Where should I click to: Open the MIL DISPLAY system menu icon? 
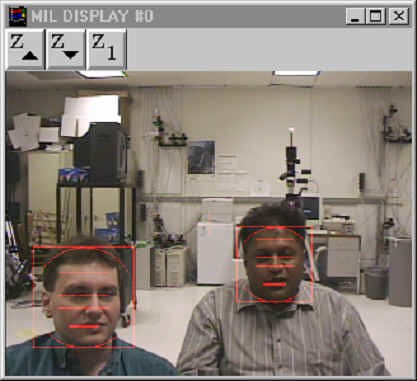pyautogui.click(x=17, y=16)
